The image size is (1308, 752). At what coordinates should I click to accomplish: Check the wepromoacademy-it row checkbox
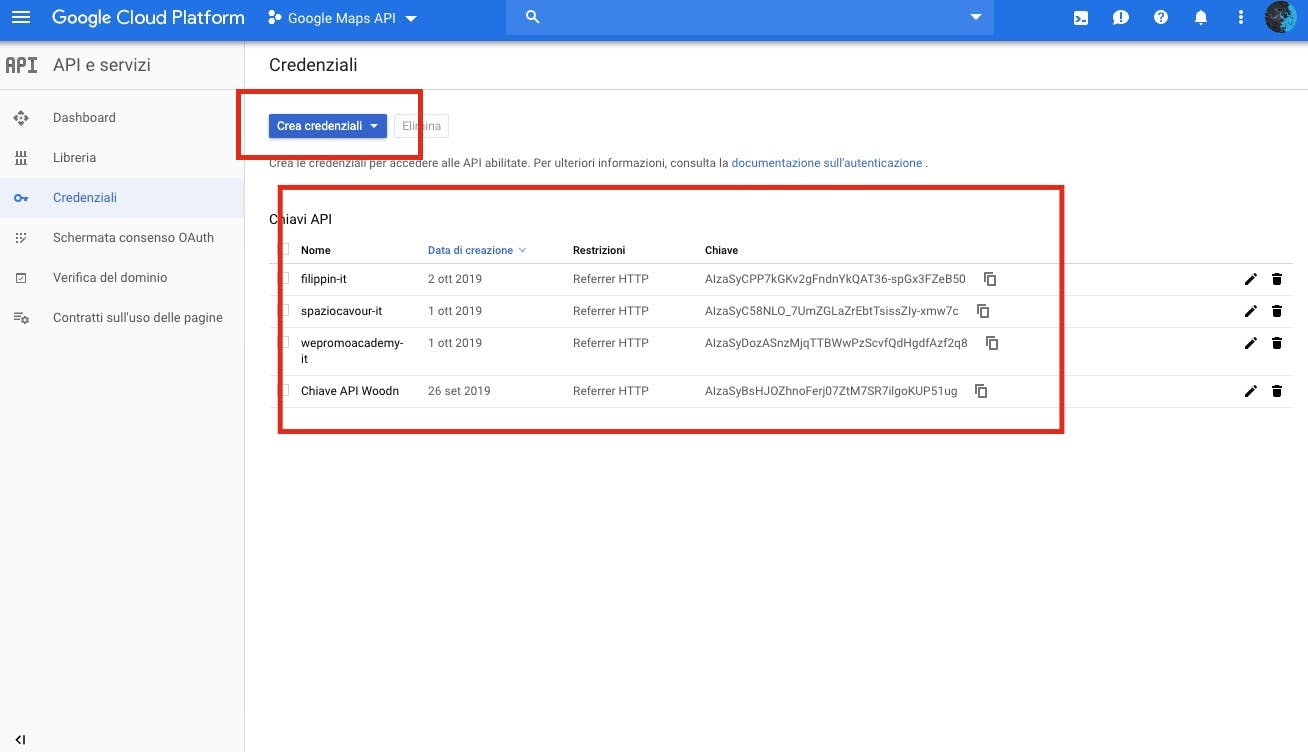click(285, 343)
